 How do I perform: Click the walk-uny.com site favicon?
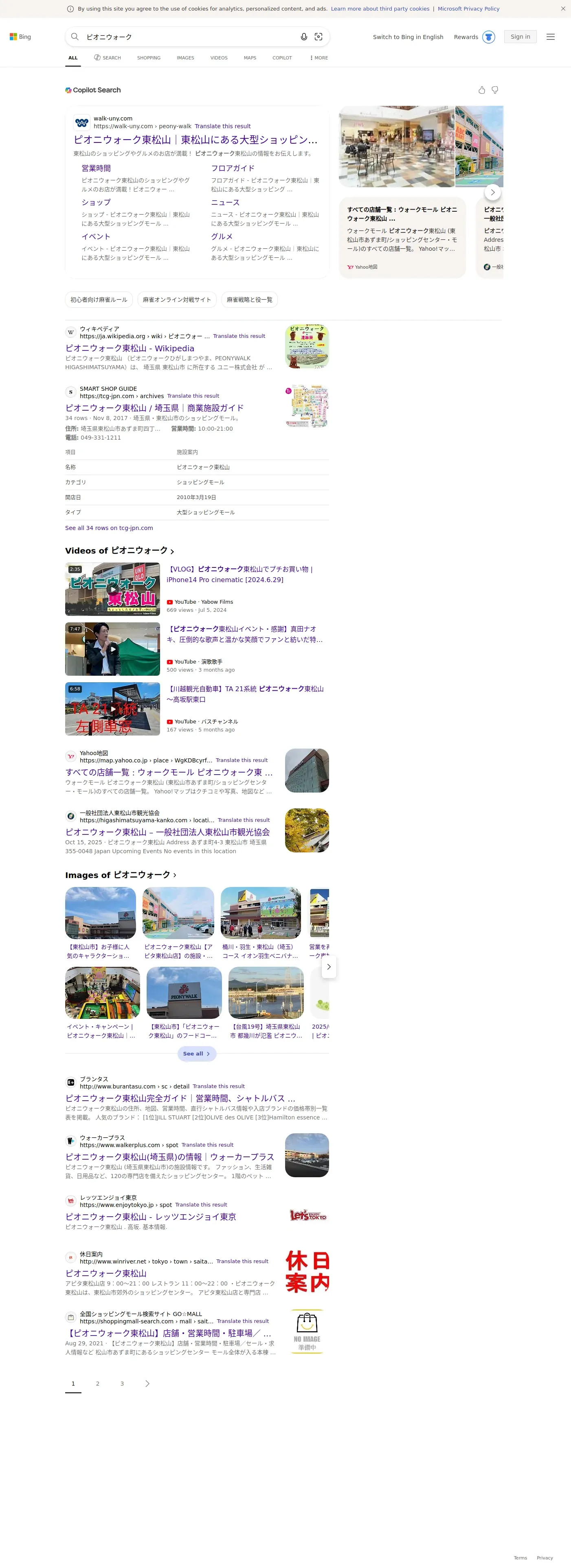[x=81, y=123]
